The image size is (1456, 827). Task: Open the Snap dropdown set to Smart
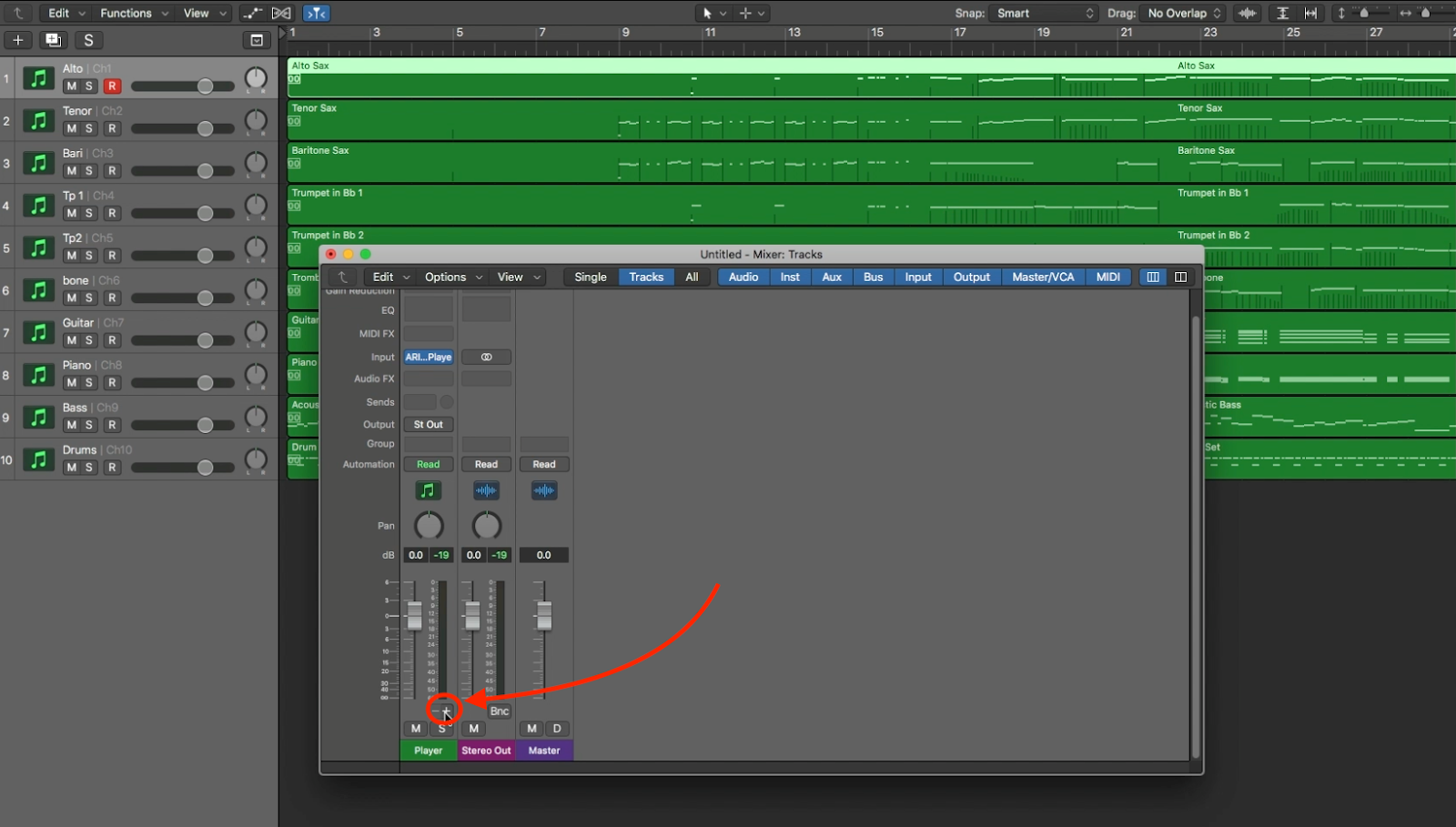point(1042,13)
